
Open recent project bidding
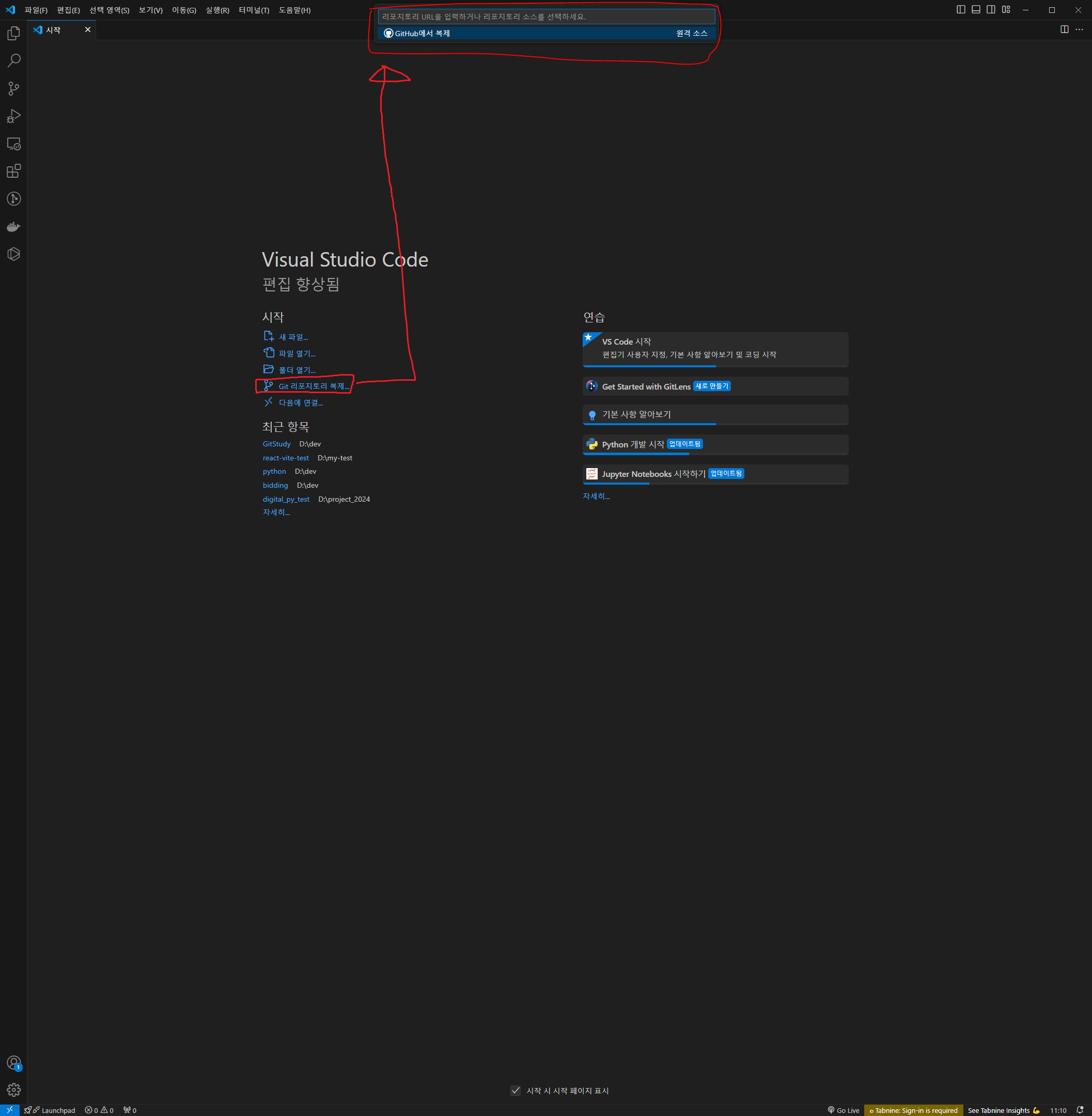[275, 486]
